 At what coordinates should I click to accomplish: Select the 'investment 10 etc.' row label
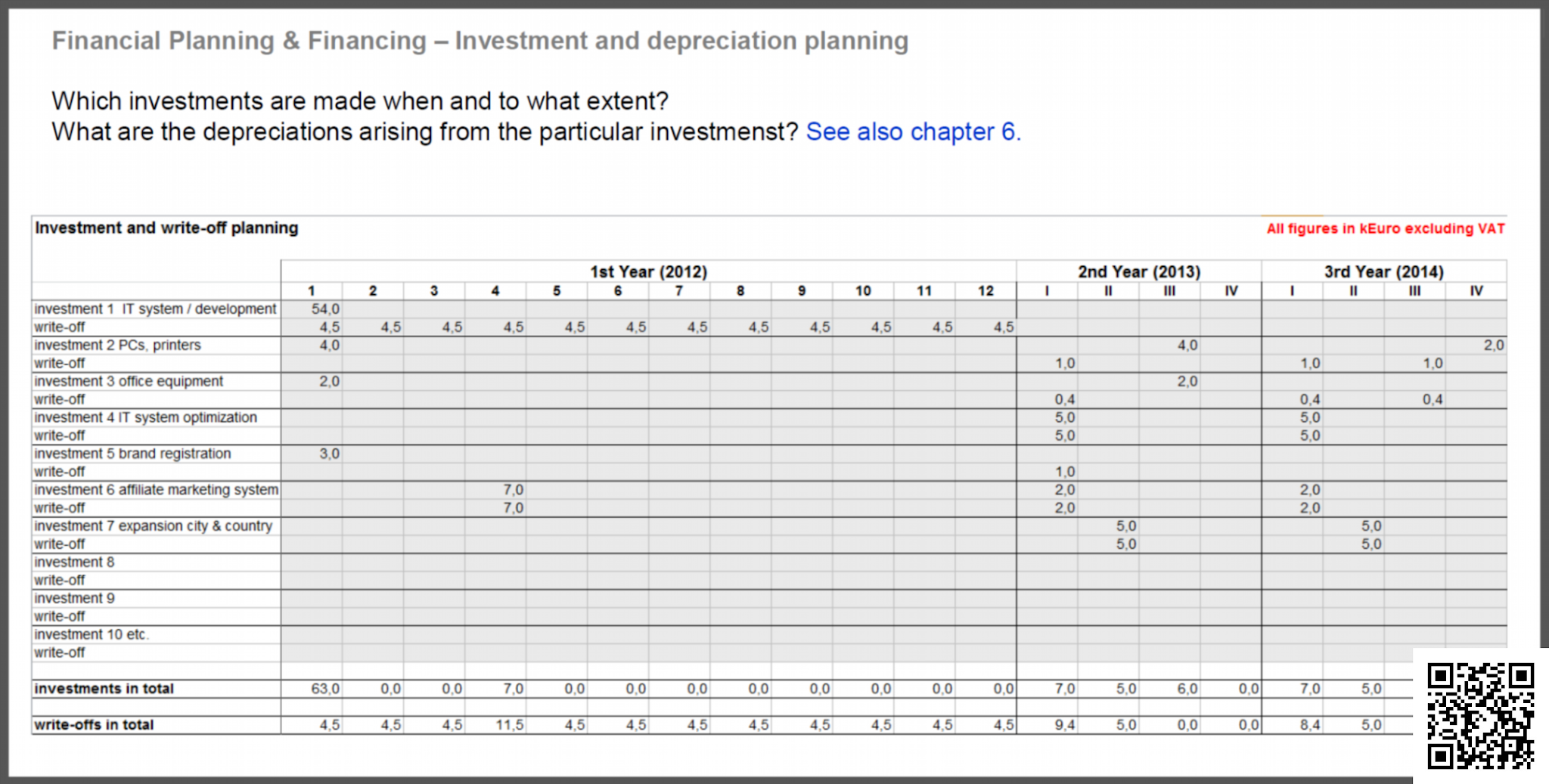pos(92,635)
